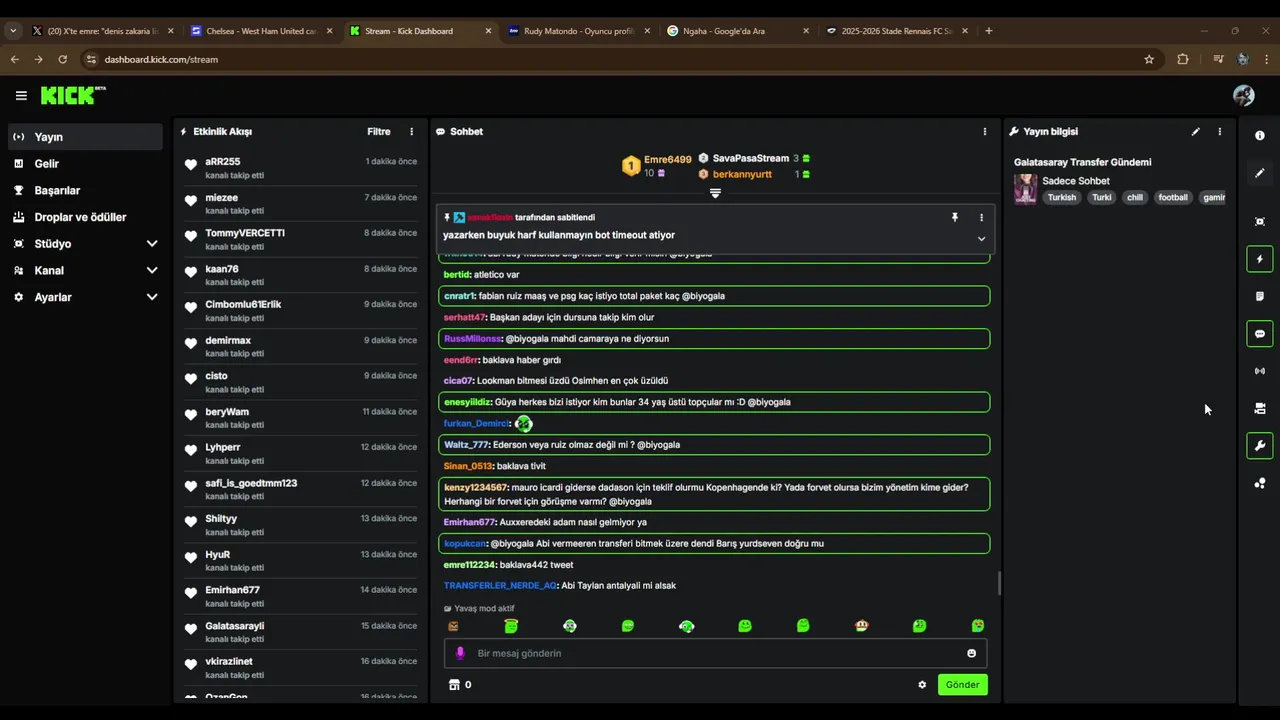The image size is (1280, 720).
Task: Focus the Bir mesaj gönderin input
Action: tap(716, 653)
